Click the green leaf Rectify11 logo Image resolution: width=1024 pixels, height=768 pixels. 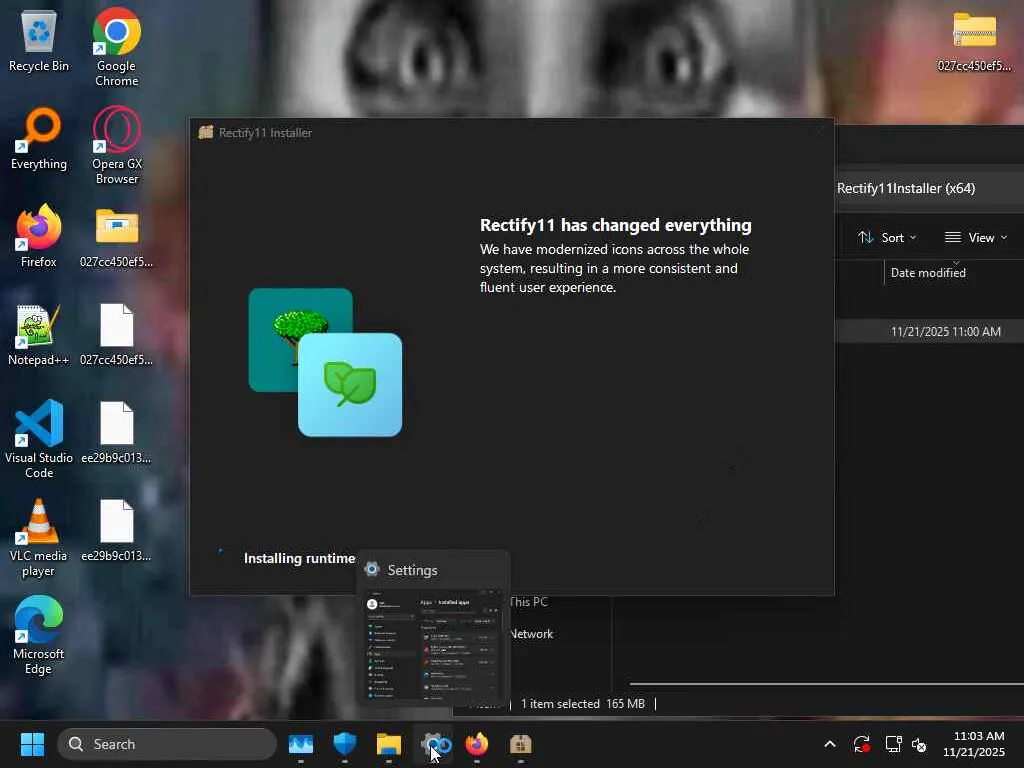pos(350,385)
